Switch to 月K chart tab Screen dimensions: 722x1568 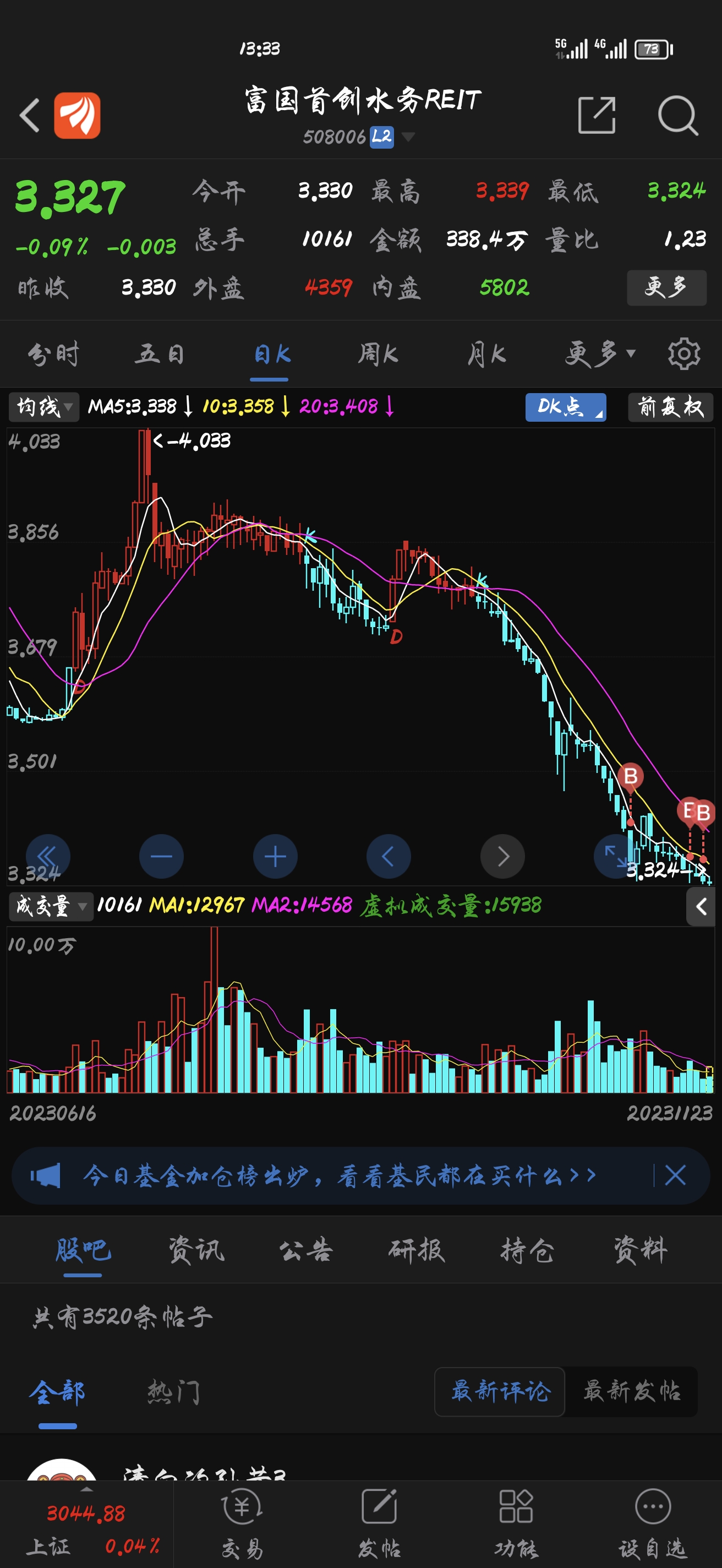pyautogui.click(x=486, y=353)
